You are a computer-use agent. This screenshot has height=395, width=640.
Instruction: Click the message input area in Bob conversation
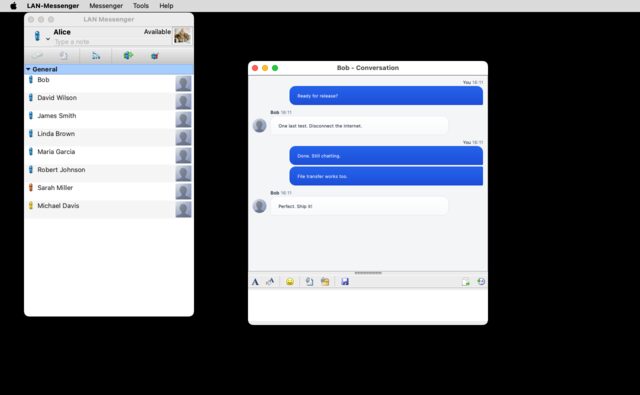pos(368,305)
